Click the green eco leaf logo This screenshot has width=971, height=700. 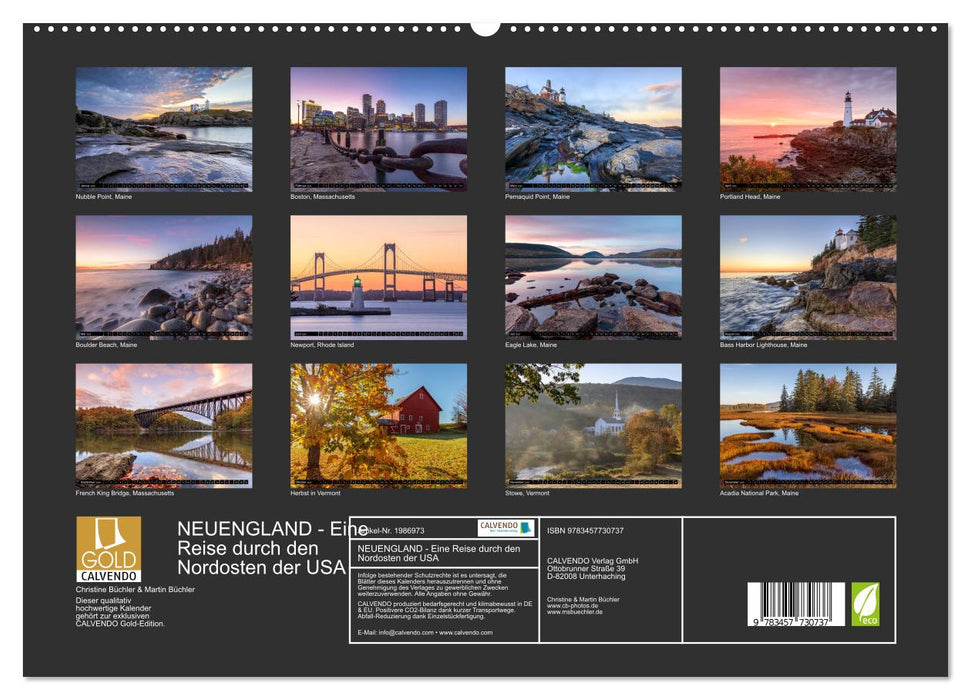coord(866,603)
